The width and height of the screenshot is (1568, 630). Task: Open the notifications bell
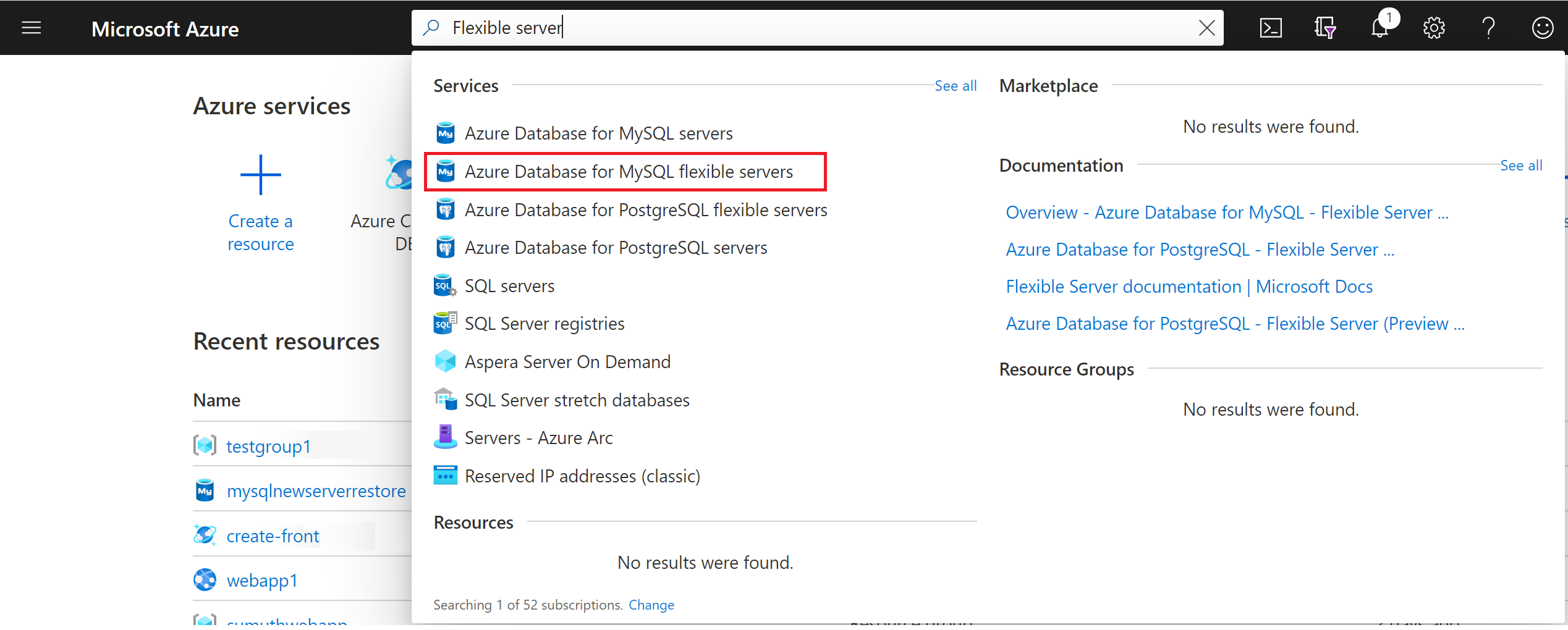pyautogui.click(x=1379, y=28)
